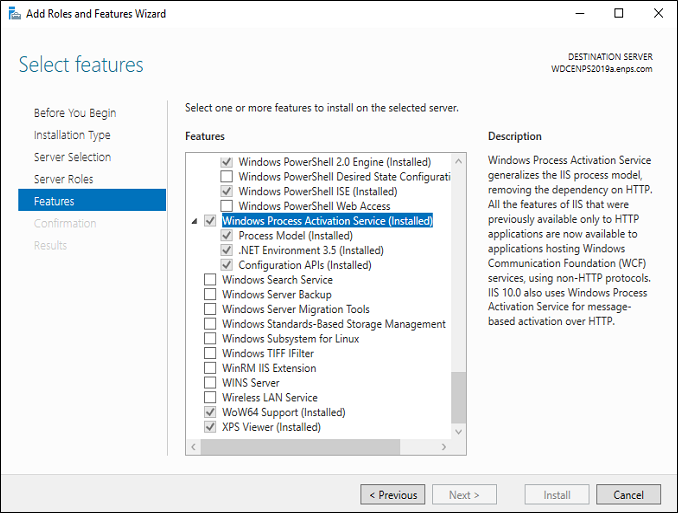Open the Before You Begin step
The image size is (678, 513).
click(75, 113)
